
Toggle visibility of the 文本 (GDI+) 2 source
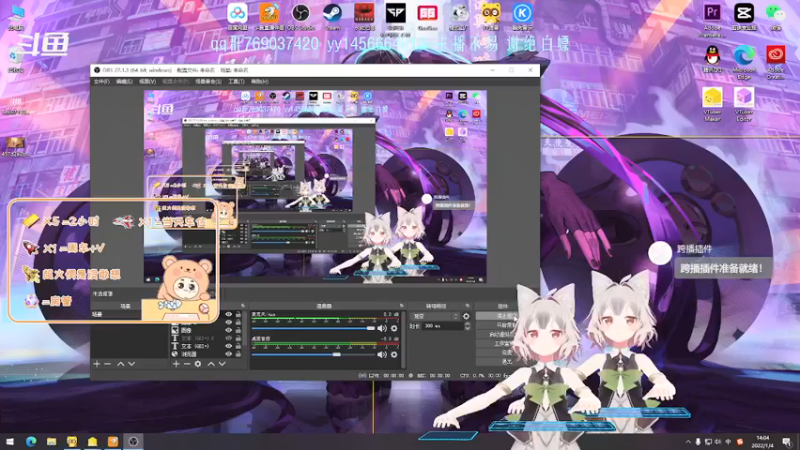pyautogui.click(x=229, y=338)
